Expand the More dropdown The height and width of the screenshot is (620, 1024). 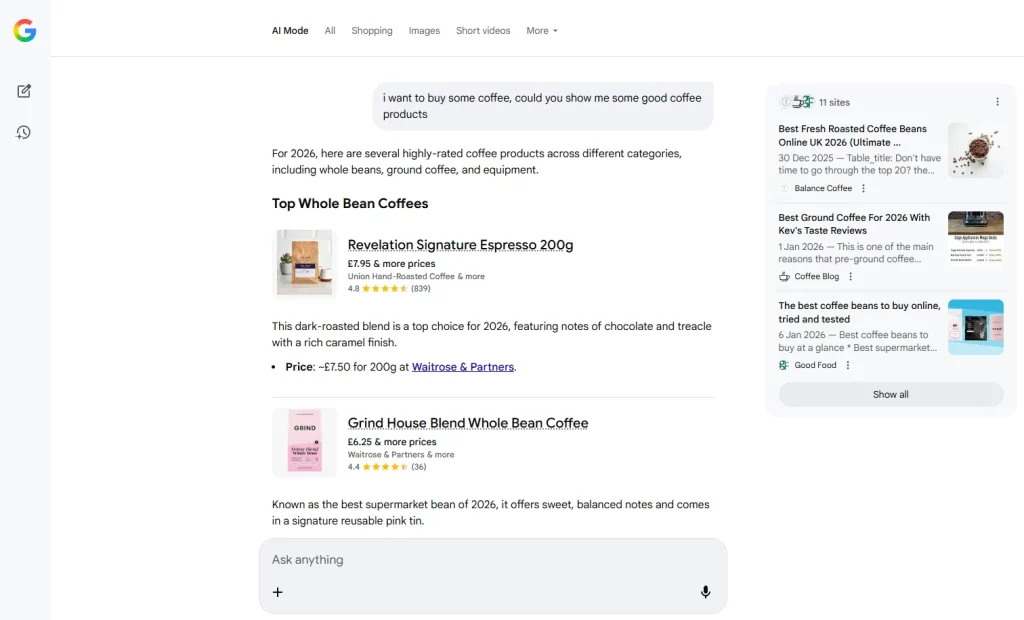pyautogui.click(x=542, y=31)
